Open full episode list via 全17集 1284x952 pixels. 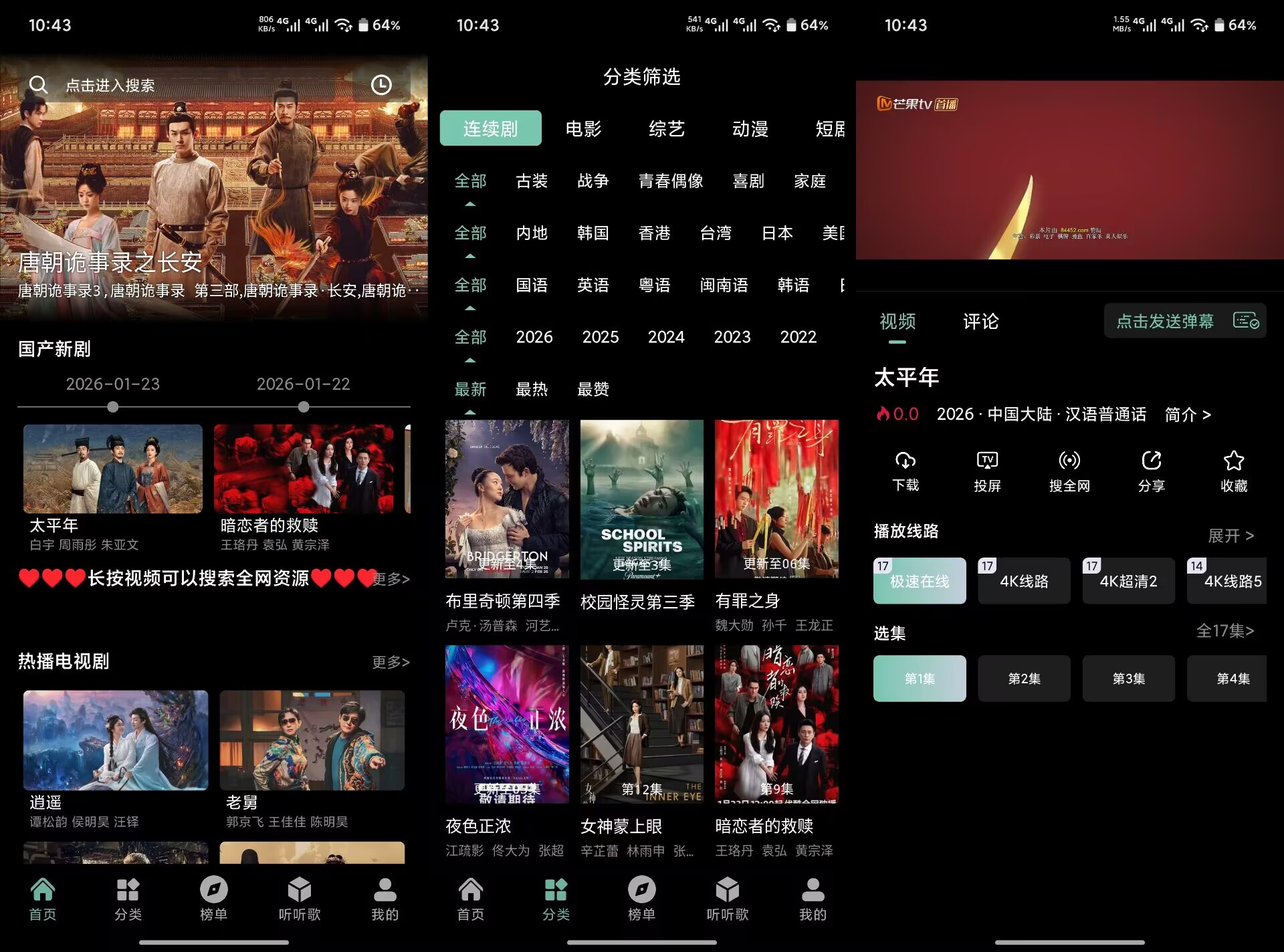[x=1225, y=630]
